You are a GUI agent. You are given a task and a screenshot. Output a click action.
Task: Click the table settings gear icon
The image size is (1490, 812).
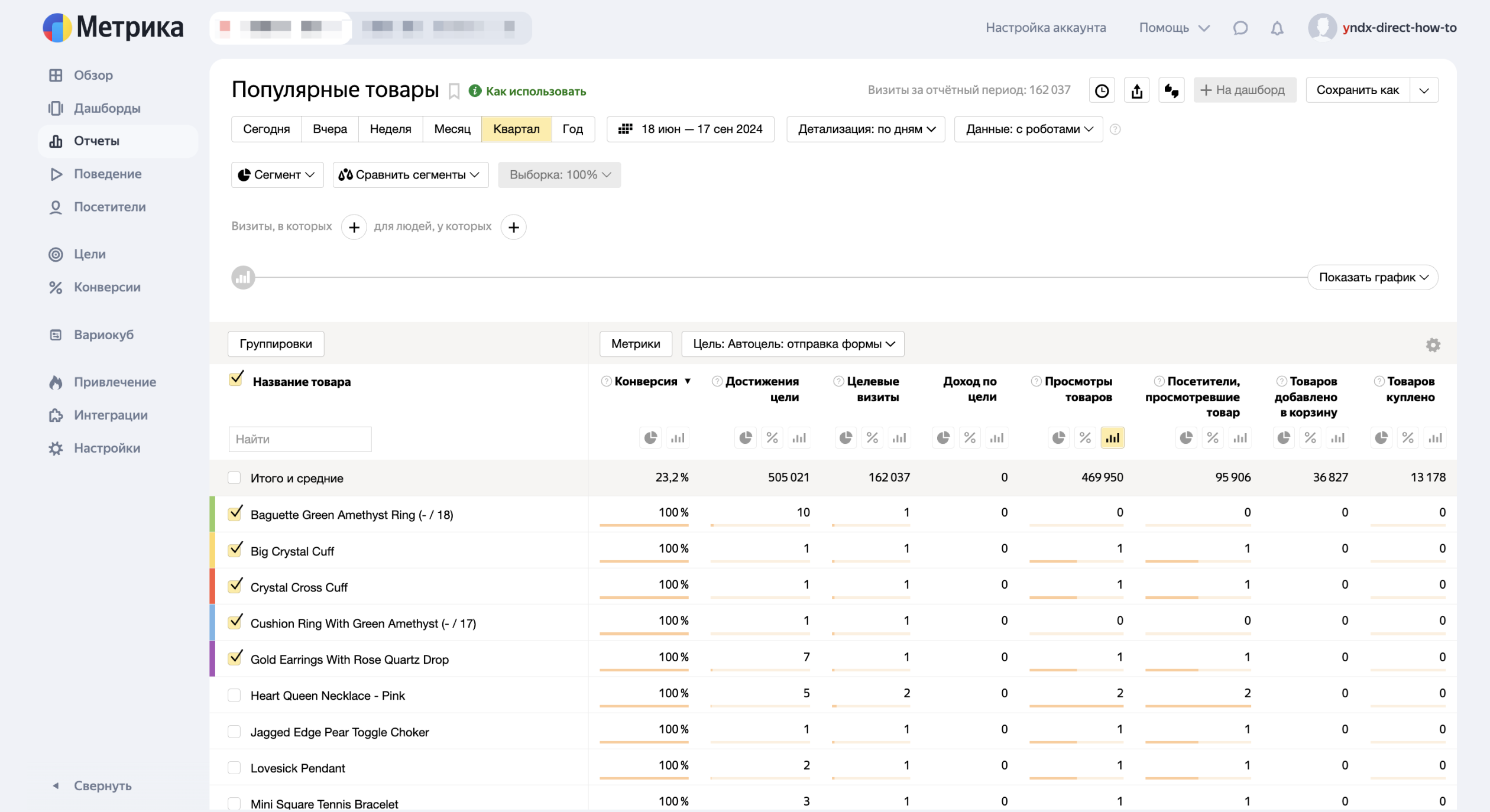click(x=1433, y=345)
